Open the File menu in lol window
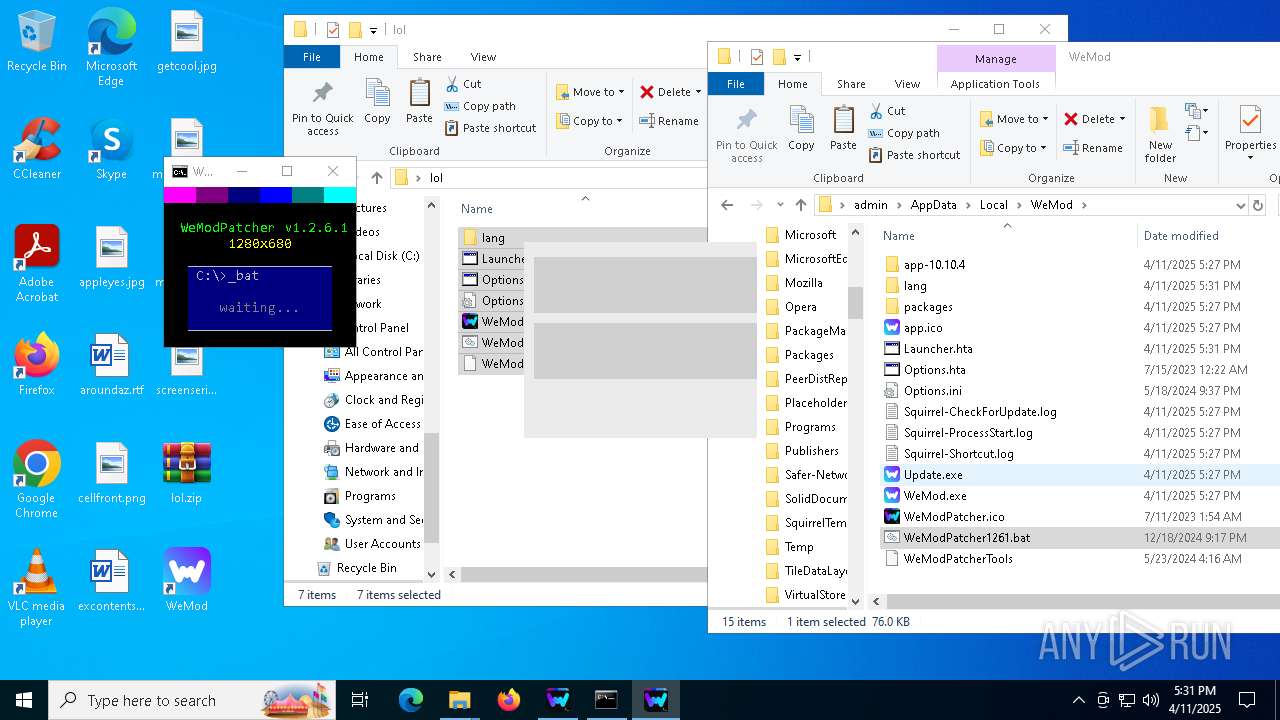The width and height of the screenshot is (1280, 720). (x=312, y=57)
